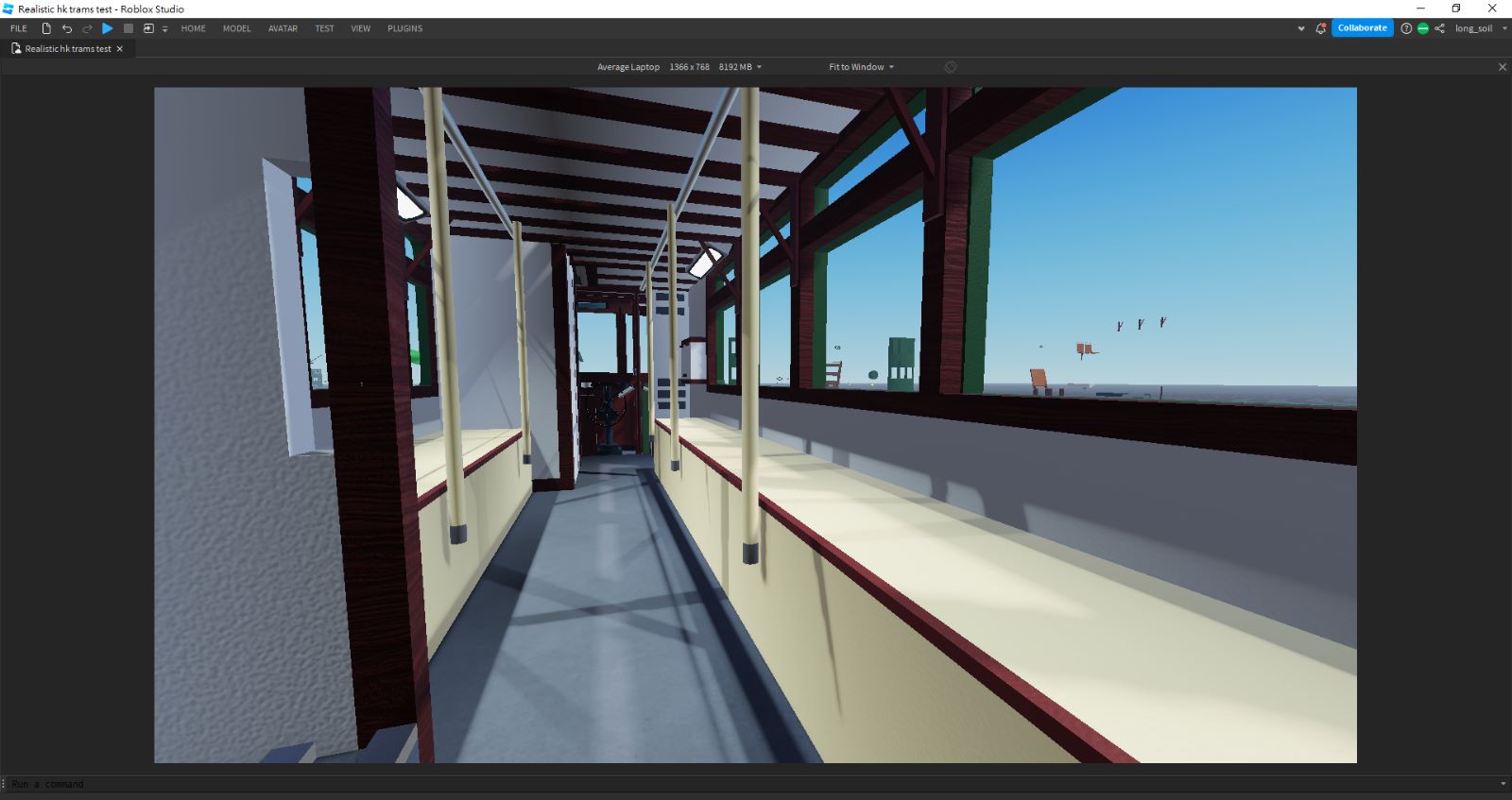Open the MODEL ribbon tab
The image size is (1512, 800).
coord(236,28)
